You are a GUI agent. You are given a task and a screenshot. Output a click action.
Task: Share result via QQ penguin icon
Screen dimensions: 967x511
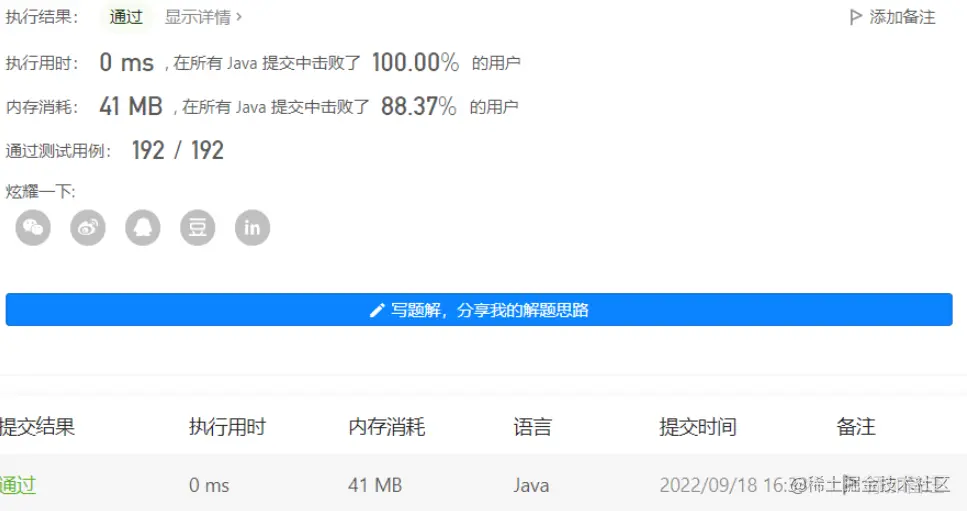tap(142, 228)
